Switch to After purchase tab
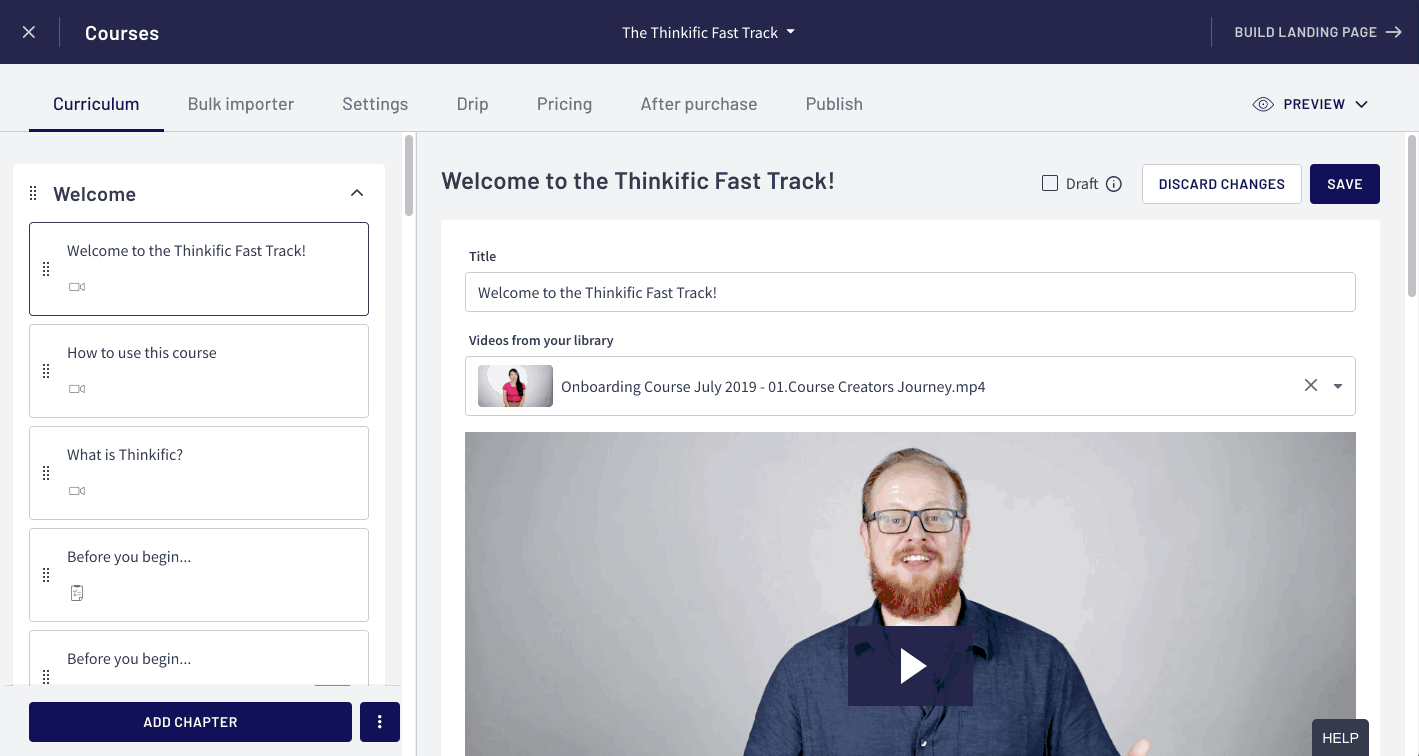This screenshot has height=756, width=1419. pyautogui.click(x=699, y=104)
